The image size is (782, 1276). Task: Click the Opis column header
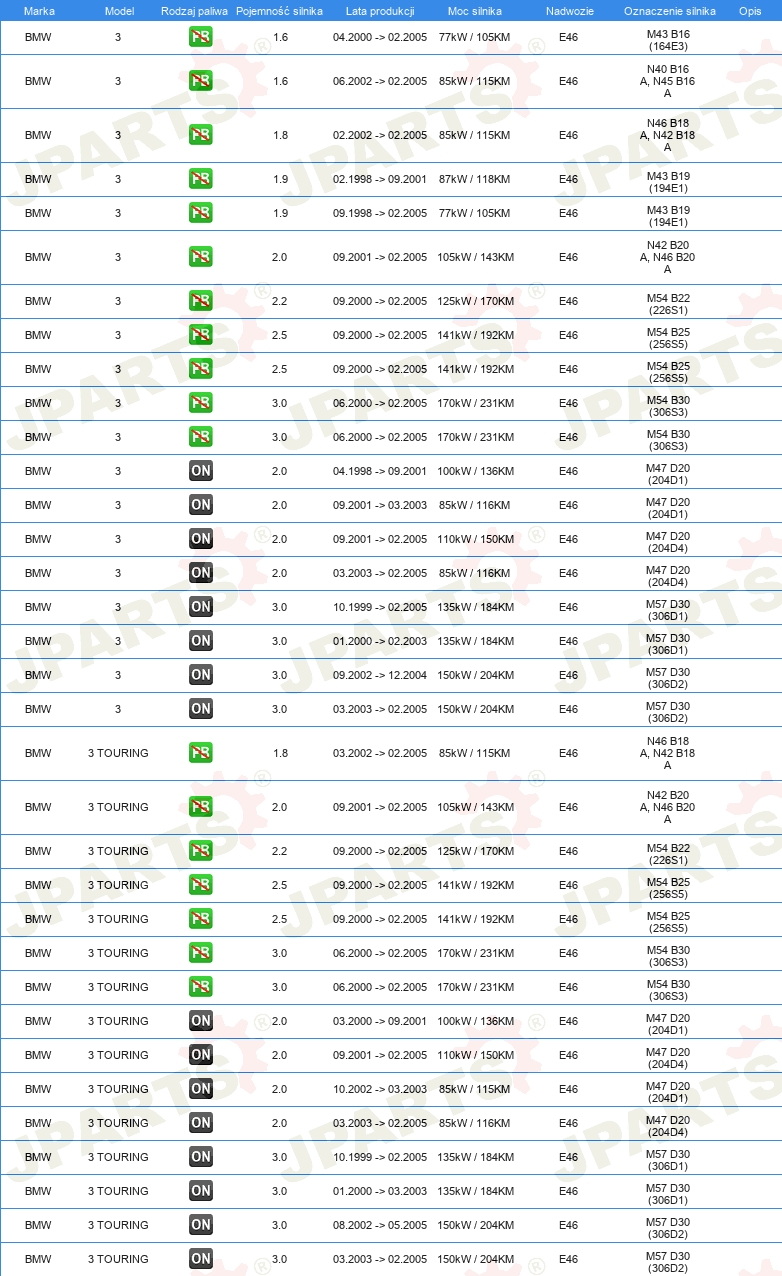point(749,11)
